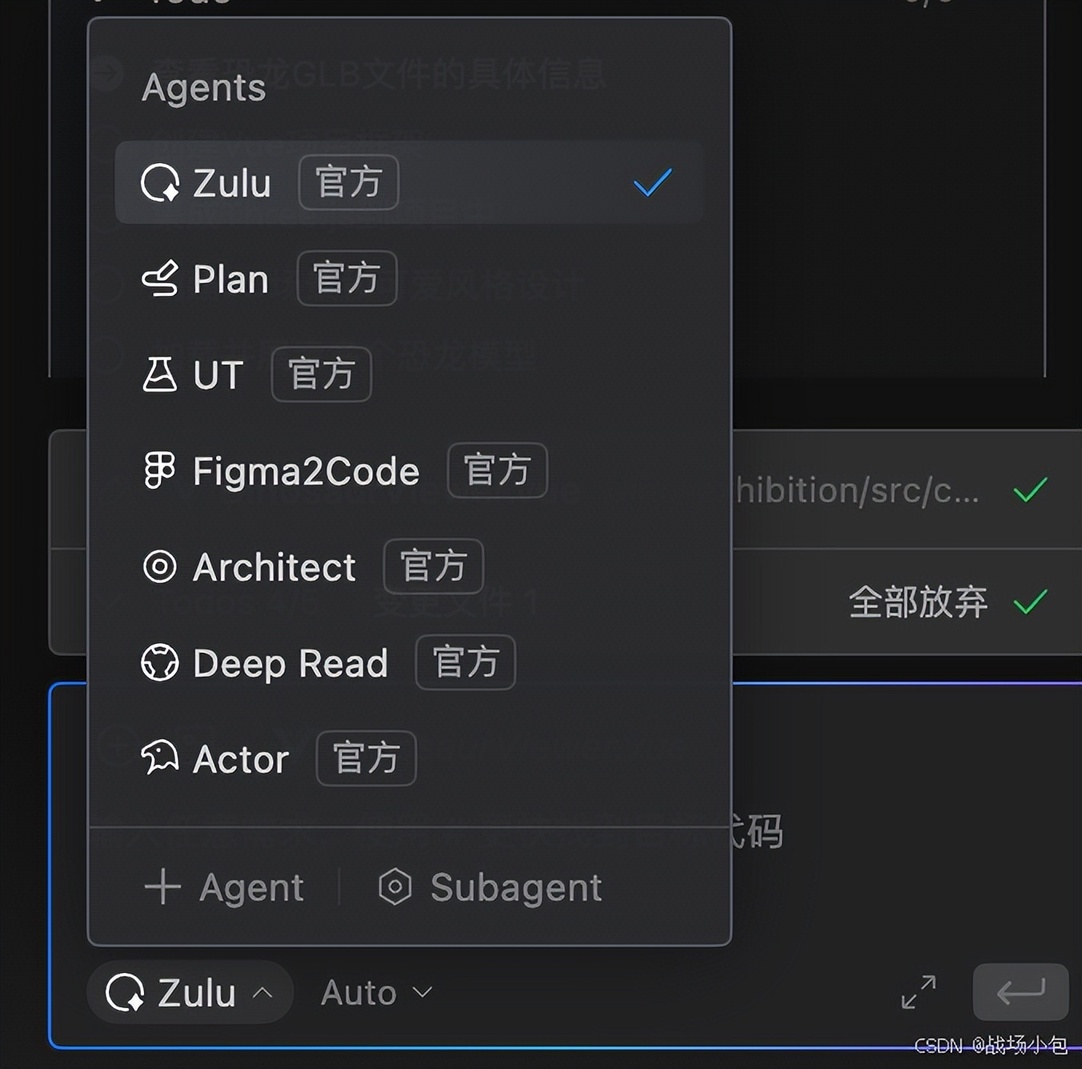This screenshot has height=1069, width=1082.
Task: Click the Figma2Code logo icon
Action: coord(160,471)
